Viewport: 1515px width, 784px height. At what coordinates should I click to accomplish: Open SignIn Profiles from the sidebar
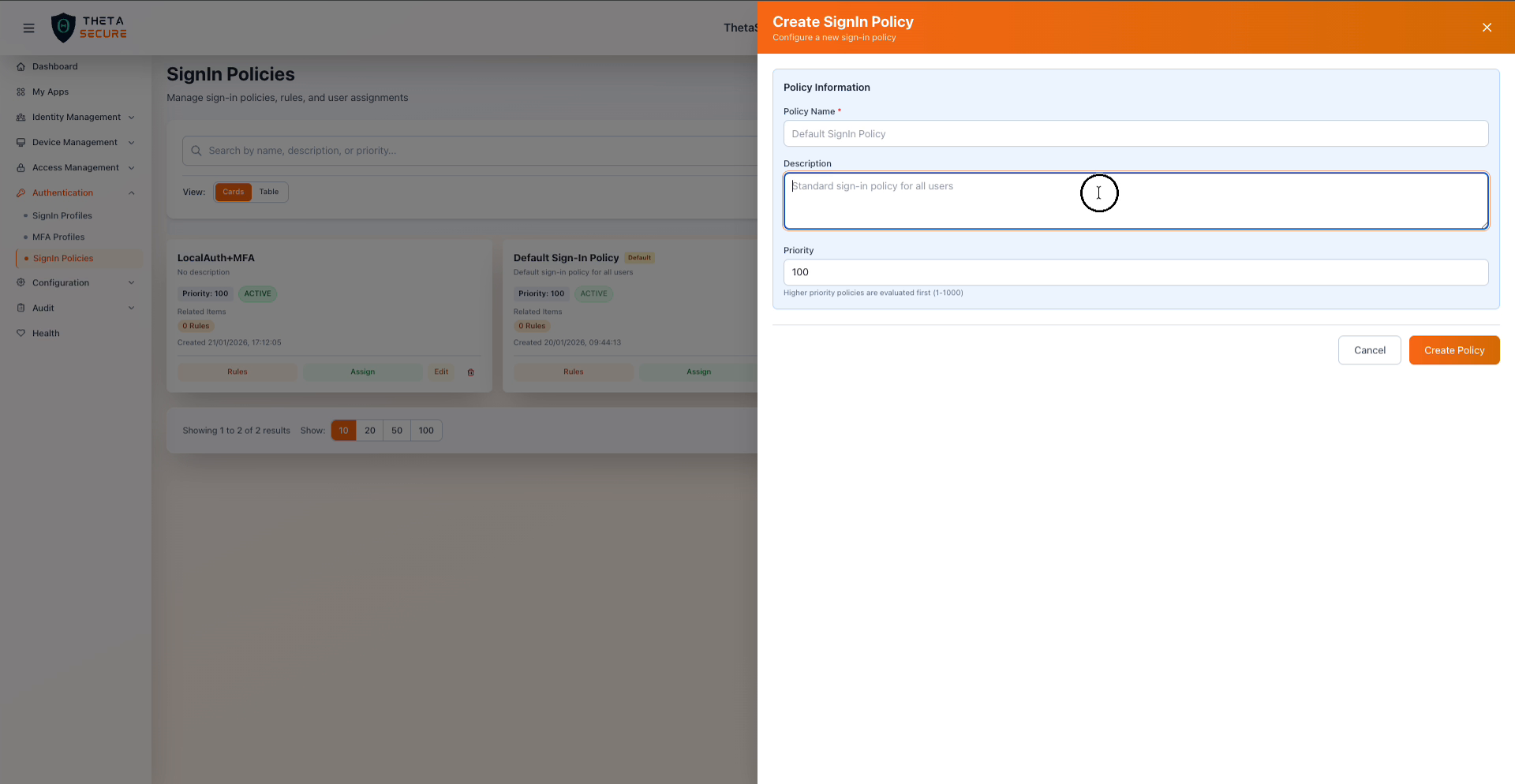(62, 215)
